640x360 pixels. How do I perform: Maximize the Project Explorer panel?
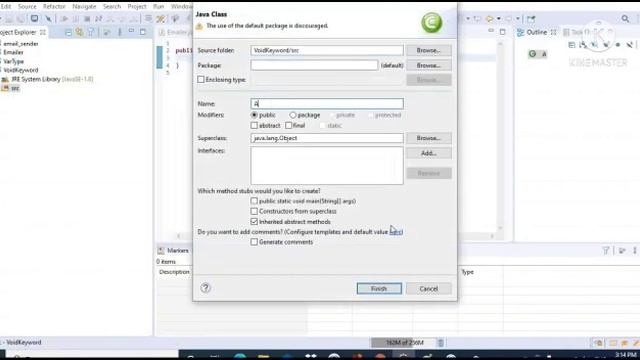coord(142,32)
